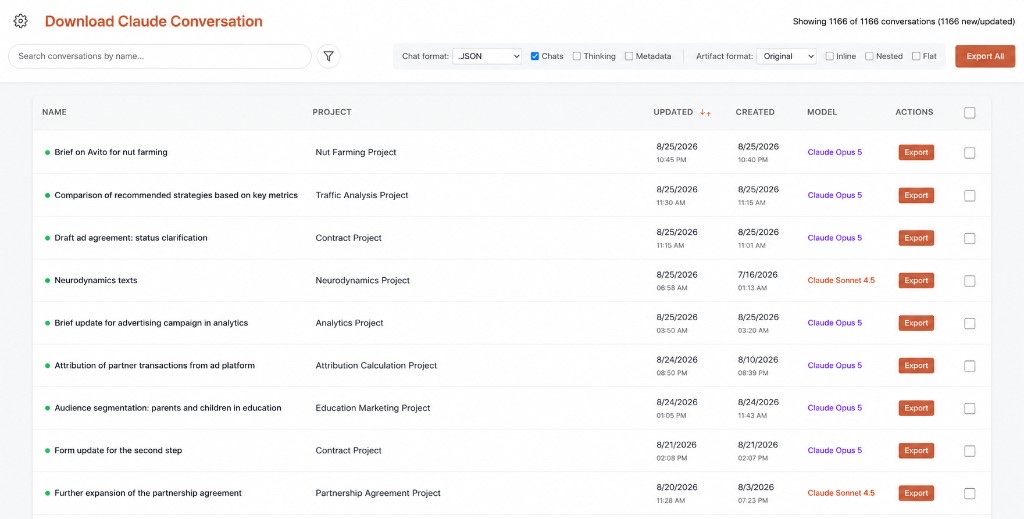Image resolution: width=1024 pixels, height=519 pixels.
Task: Open 'Audience segmentation: parents and children in education'
Action: (168, 408)
